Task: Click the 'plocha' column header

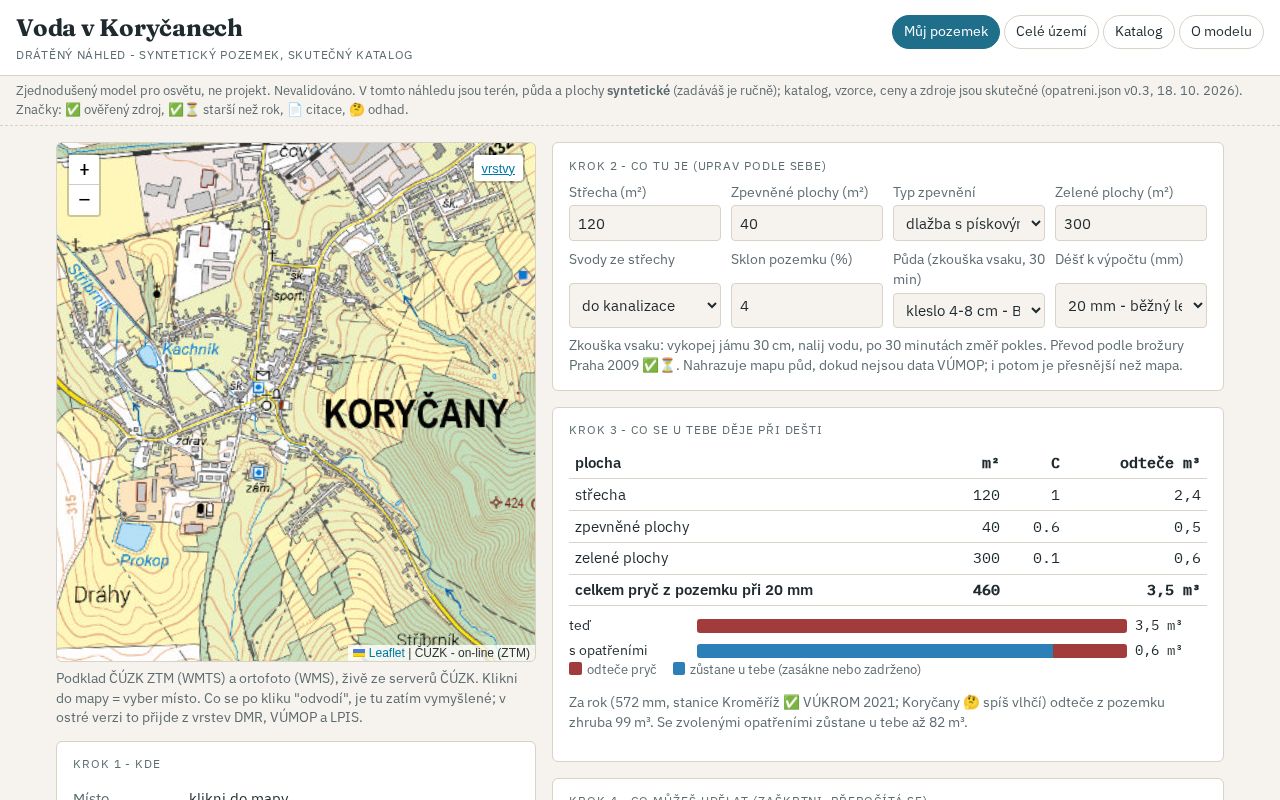Action: point(598,463)
